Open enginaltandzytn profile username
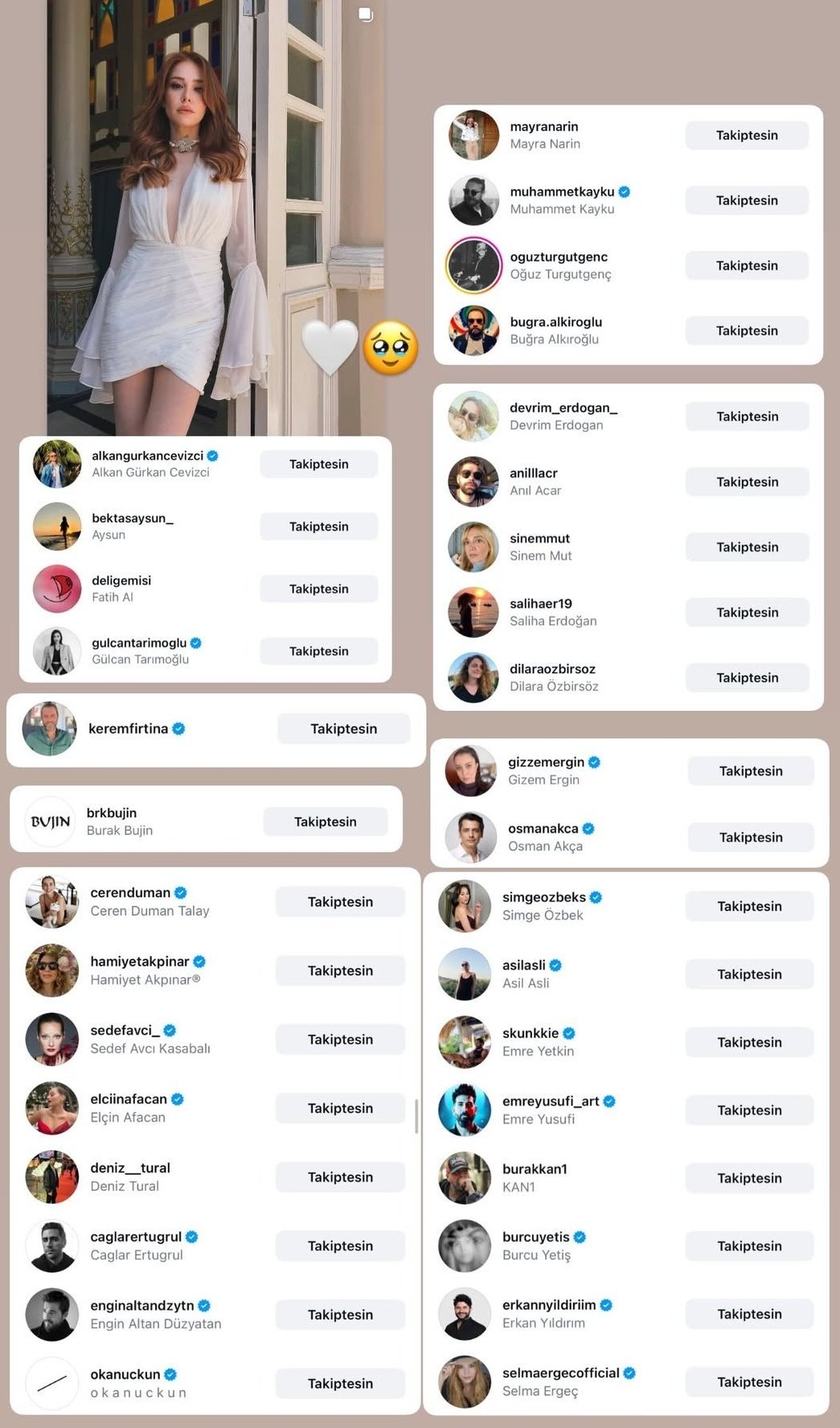The height and width of the screenshot is (1428, 840). 142,1305
